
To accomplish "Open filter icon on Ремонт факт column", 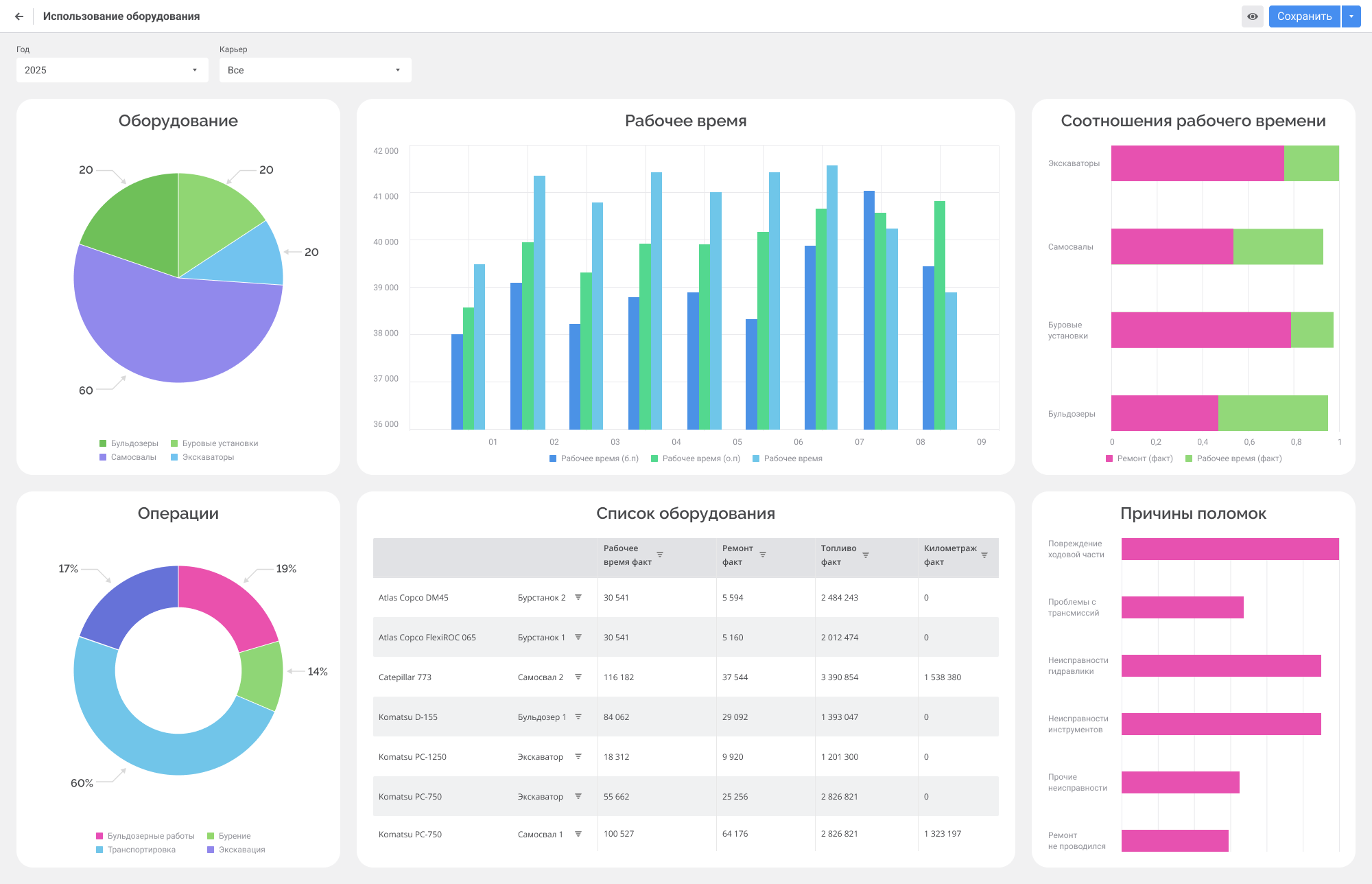I will tap(763, 555).
